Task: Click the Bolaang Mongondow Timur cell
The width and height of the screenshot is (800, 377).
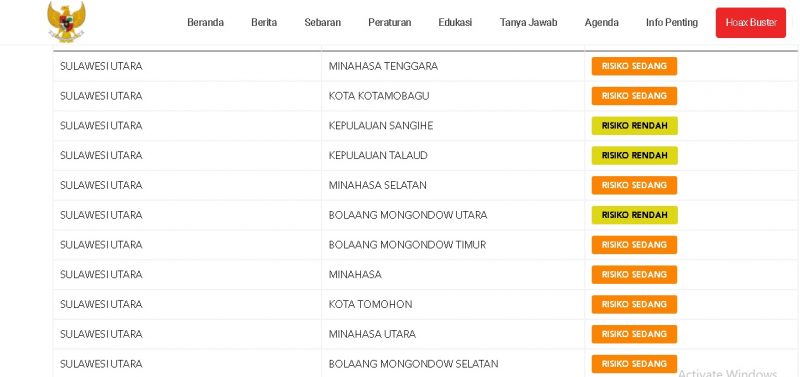Action: (453, 245)
